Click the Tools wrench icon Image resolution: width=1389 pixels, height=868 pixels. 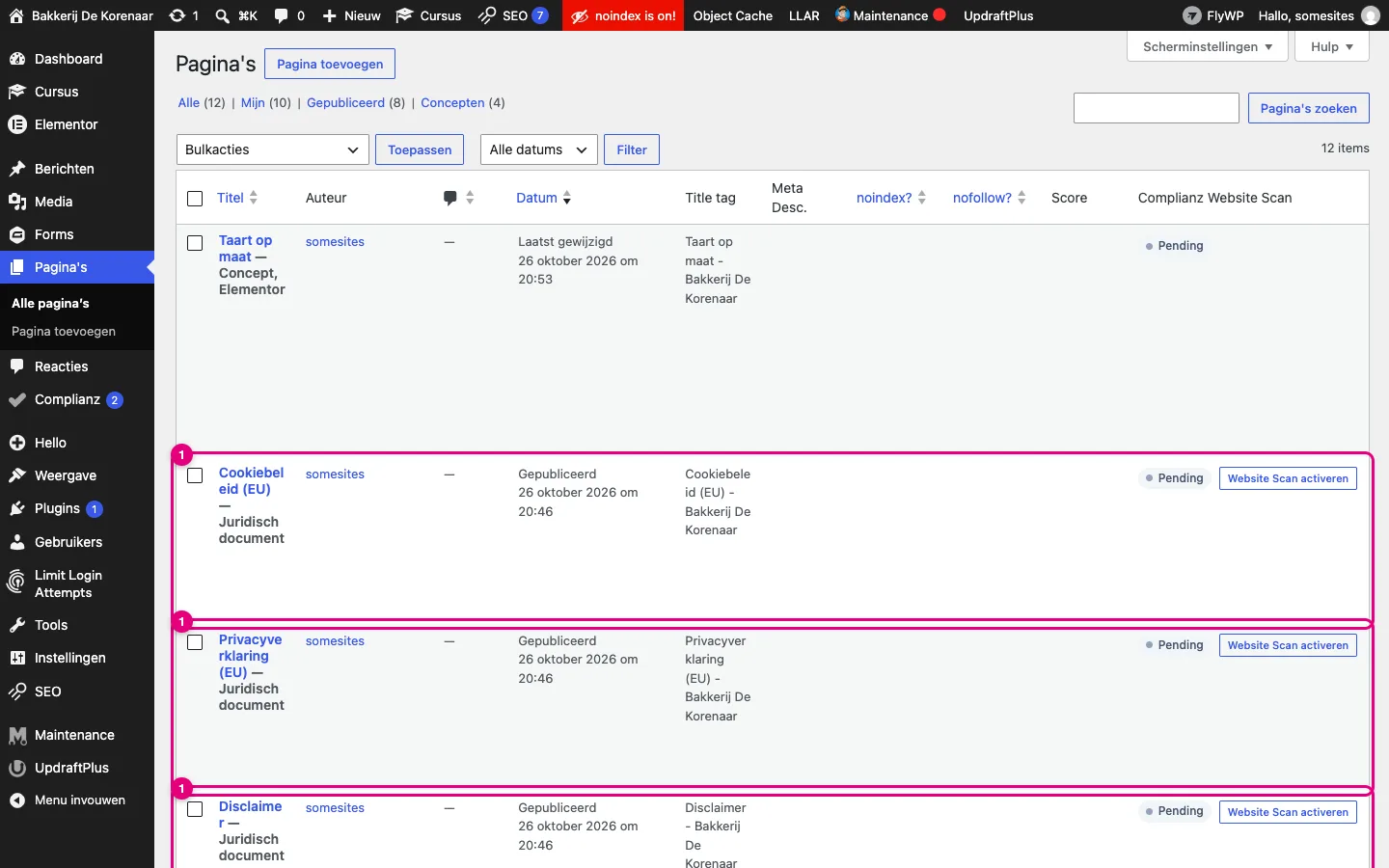pos(16,625)
